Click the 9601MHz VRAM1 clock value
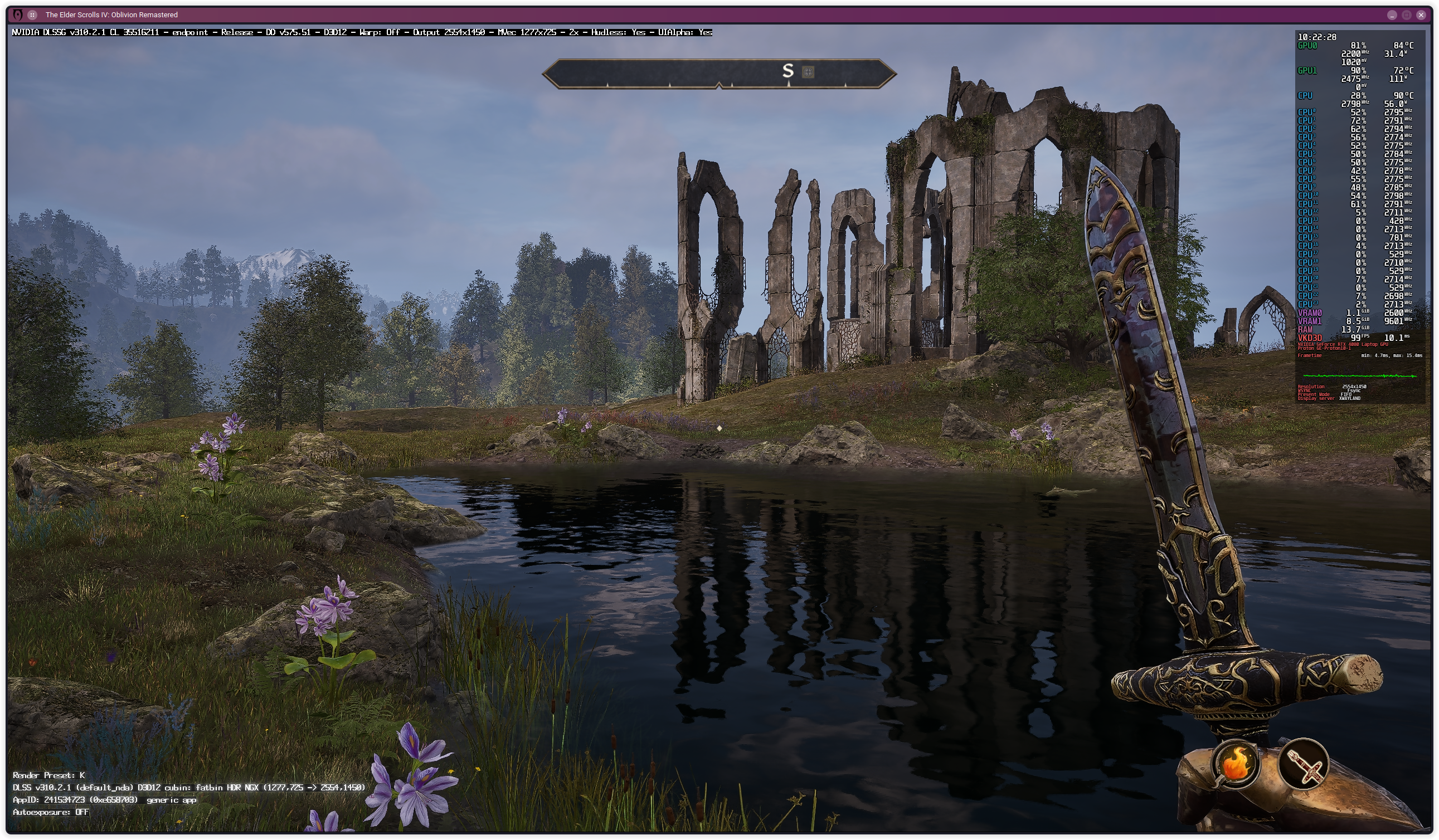Screen dimensions: 1439x840 1398,322
